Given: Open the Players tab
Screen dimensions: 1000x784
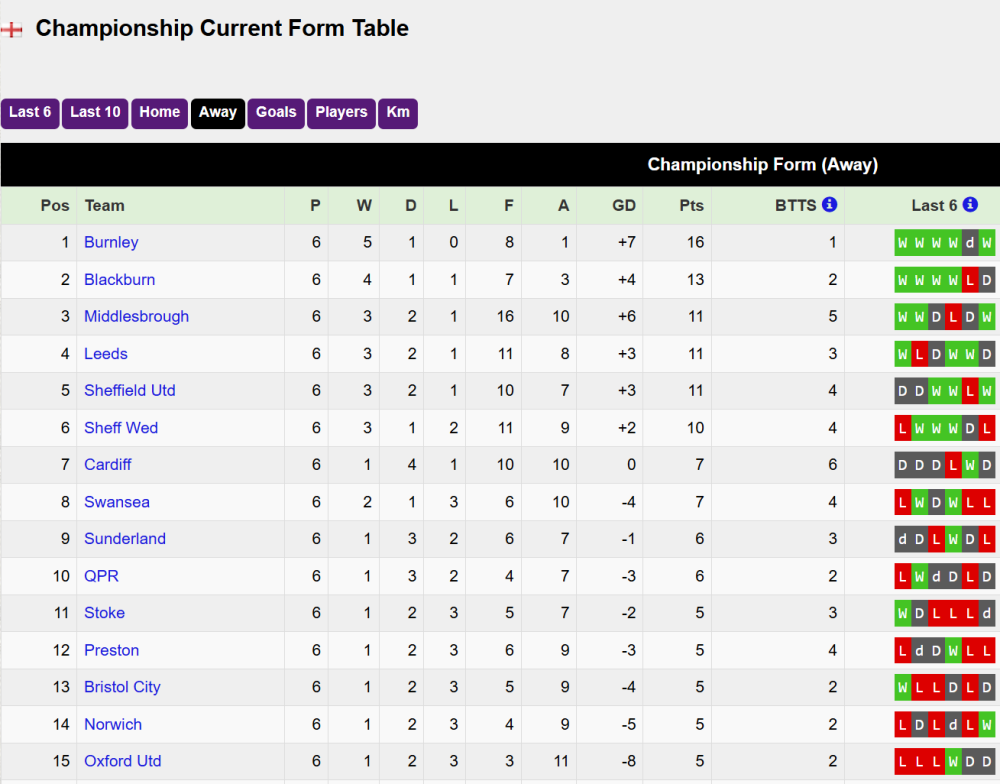Looking at the screenshot, I should click(x=342, y=112).
